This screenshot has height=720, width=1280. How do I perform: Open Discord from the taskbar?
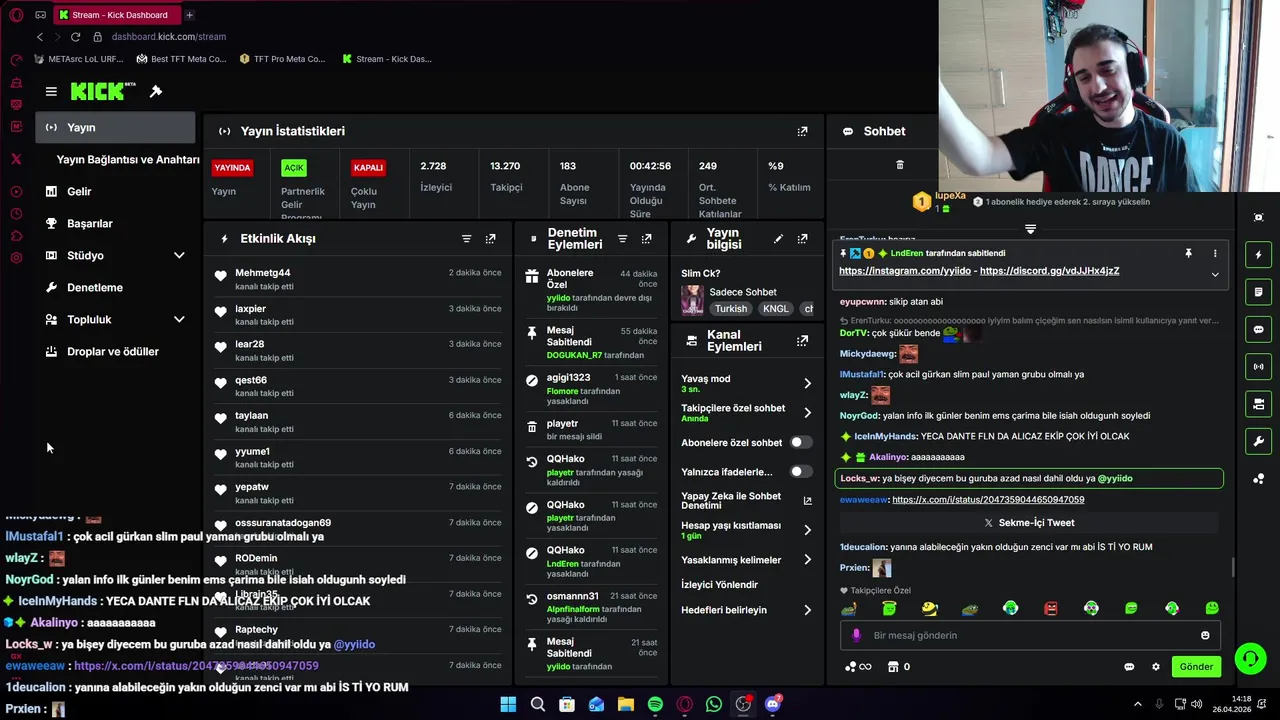point(773,704)
